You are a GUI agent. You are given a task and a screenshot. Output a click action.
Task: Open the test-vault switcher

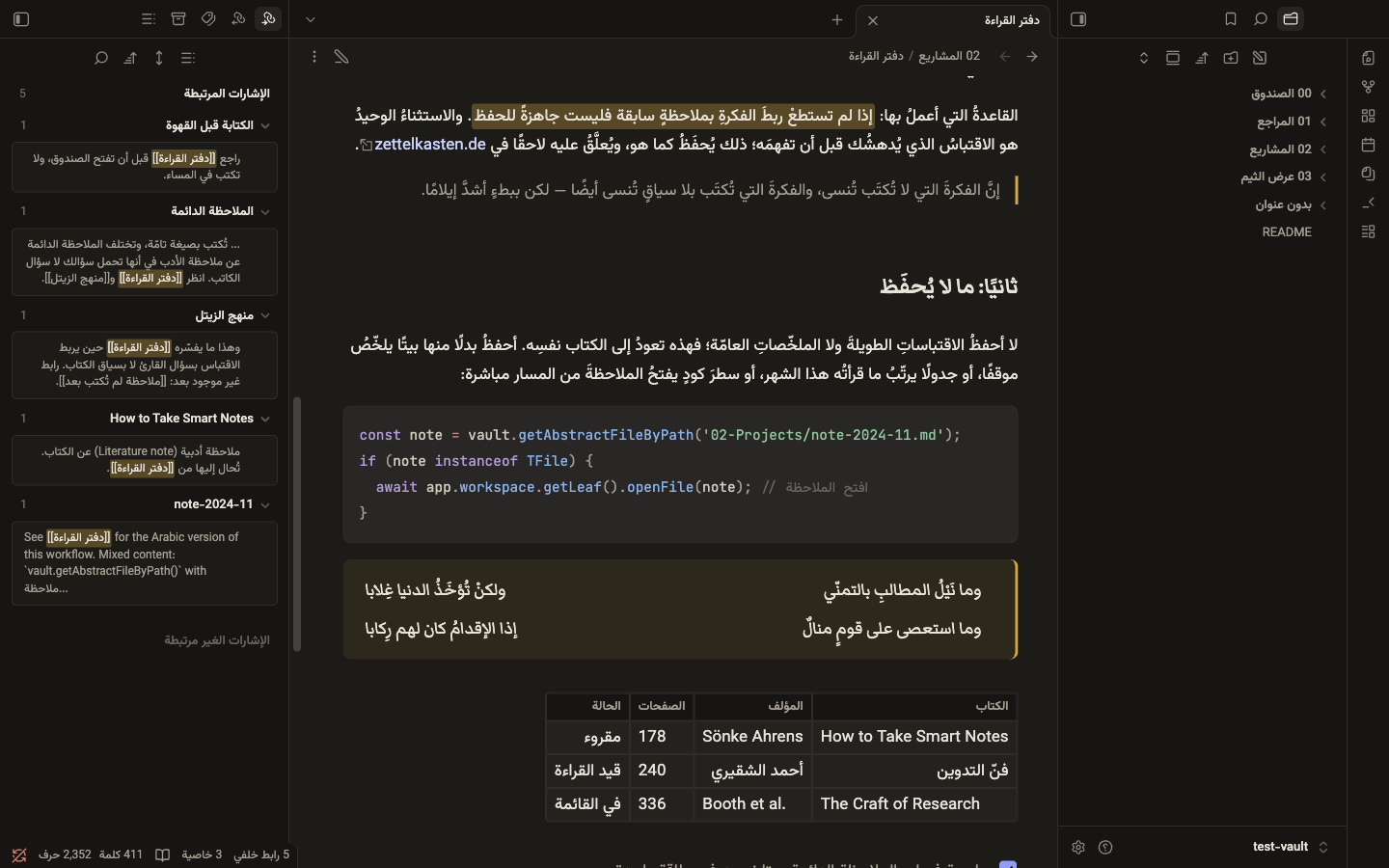pos(1290,847)
